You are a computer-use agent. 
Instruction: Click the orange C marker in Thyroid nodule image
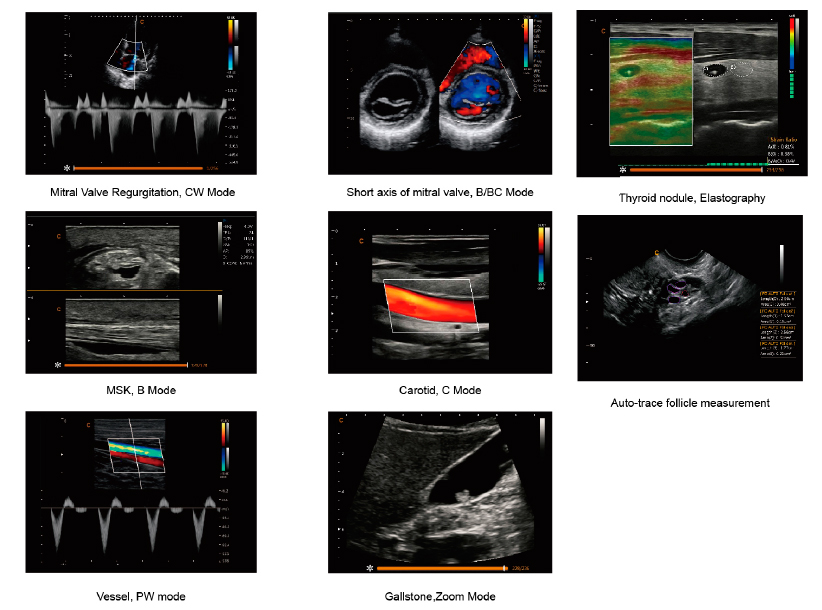tap(602, 31)
